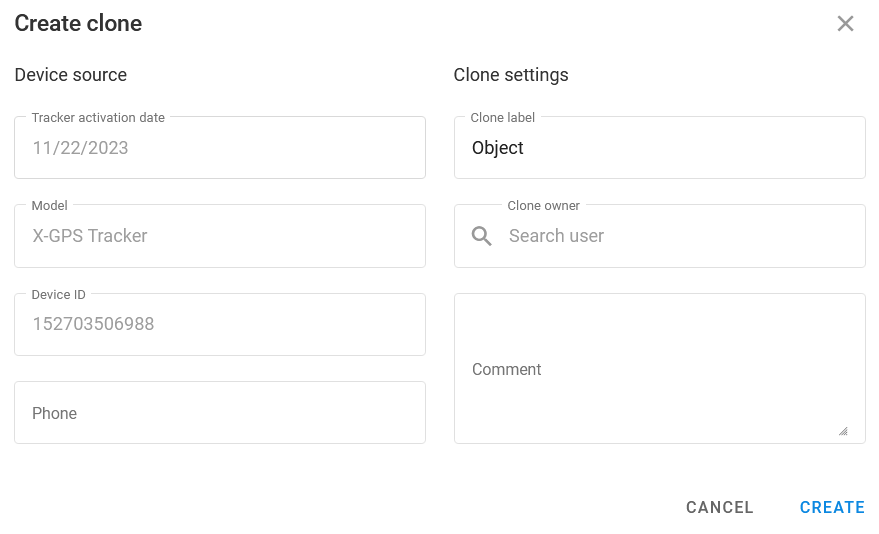Close the Create clone dialog

click(845, 24)
